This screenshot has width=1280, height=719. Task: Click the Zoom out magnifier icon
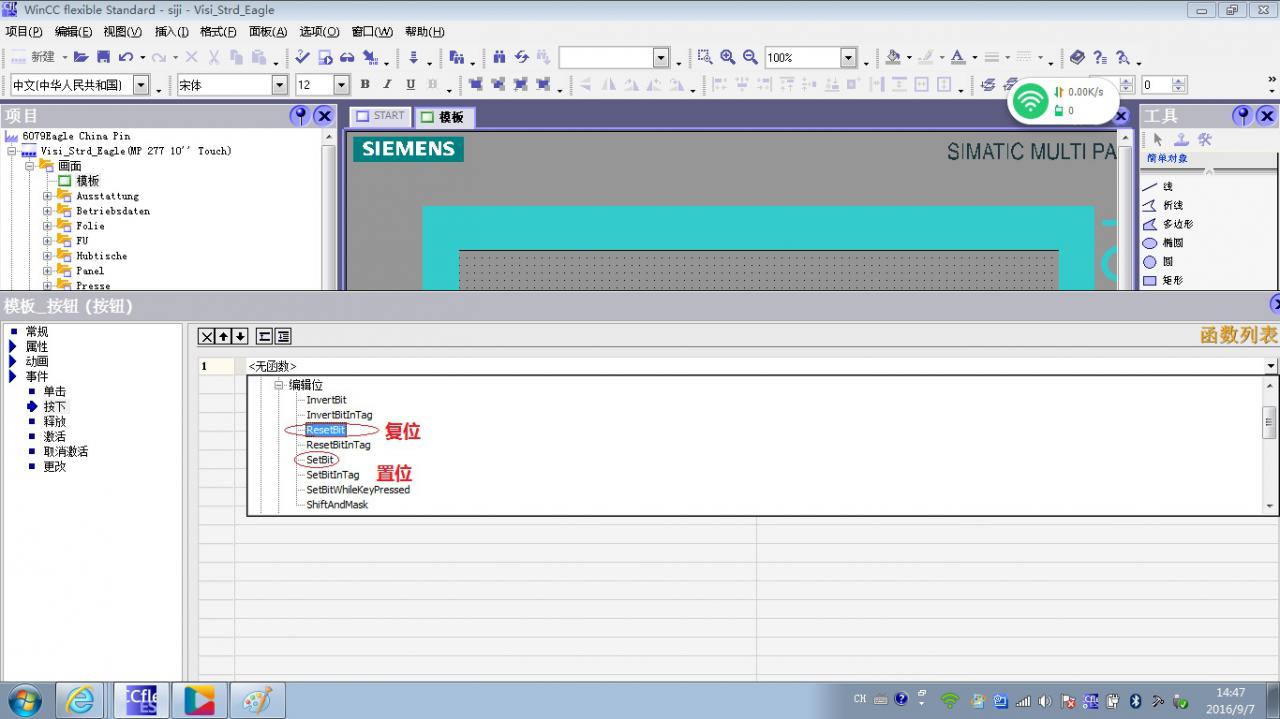(749, 57)
